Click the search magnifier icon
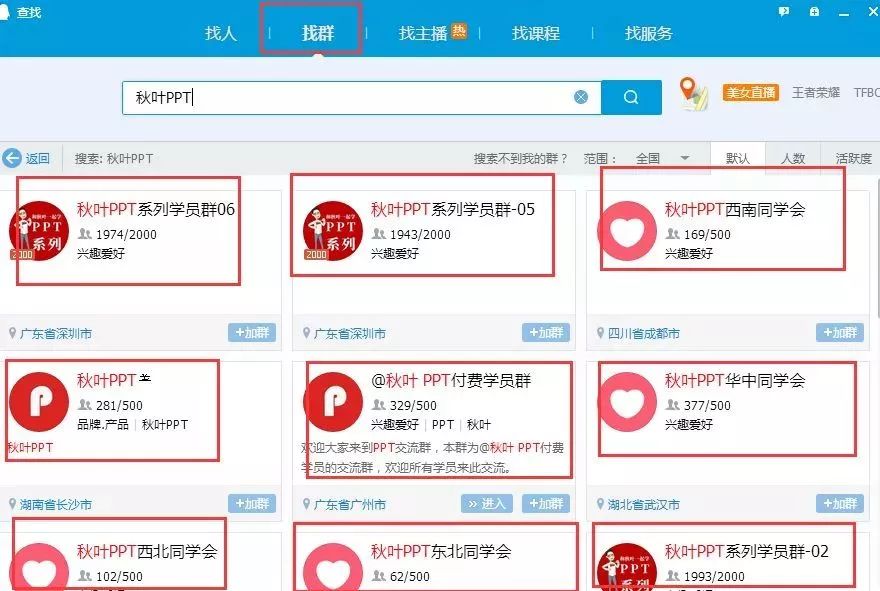 (630, 96)
